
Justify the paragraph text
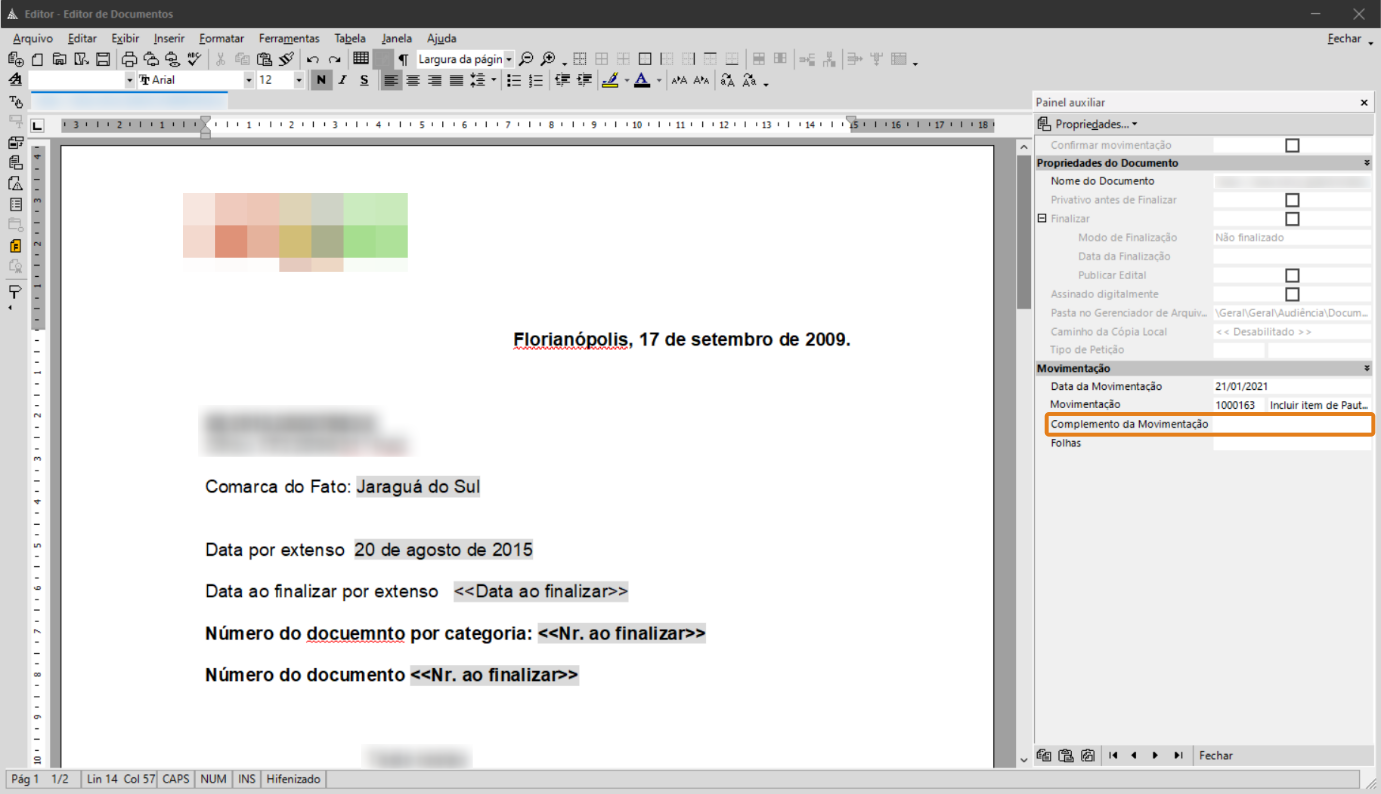(x=456, y=80)
